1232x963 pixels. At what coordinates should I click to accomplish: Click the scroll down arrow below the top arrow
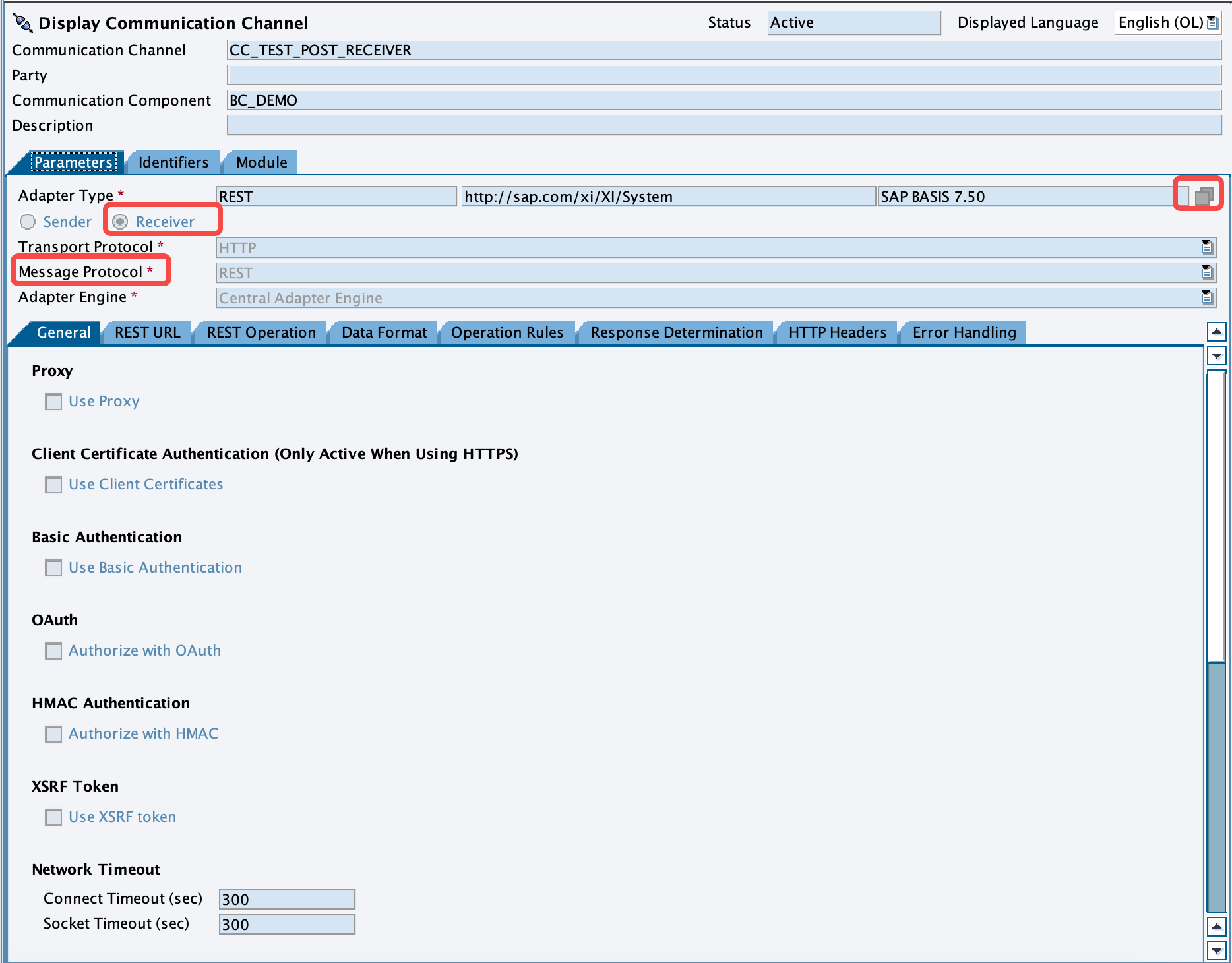coord(1216,356)
